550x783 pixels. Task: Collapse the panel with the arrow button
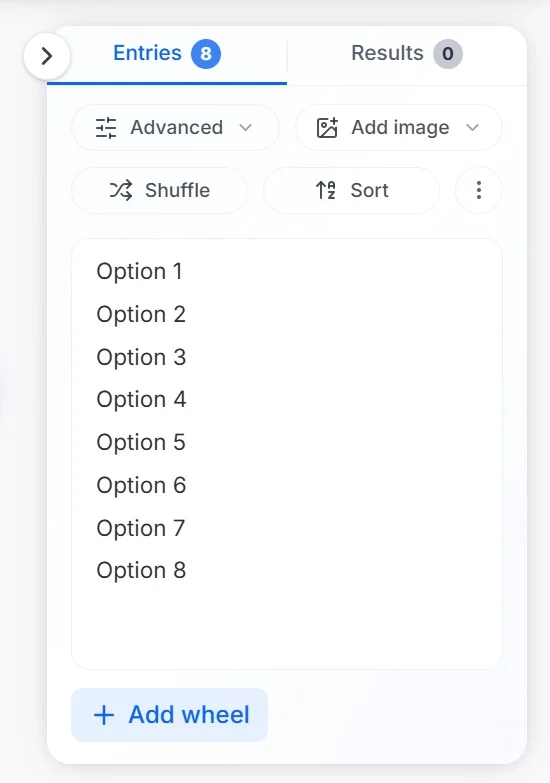point(47,56)
